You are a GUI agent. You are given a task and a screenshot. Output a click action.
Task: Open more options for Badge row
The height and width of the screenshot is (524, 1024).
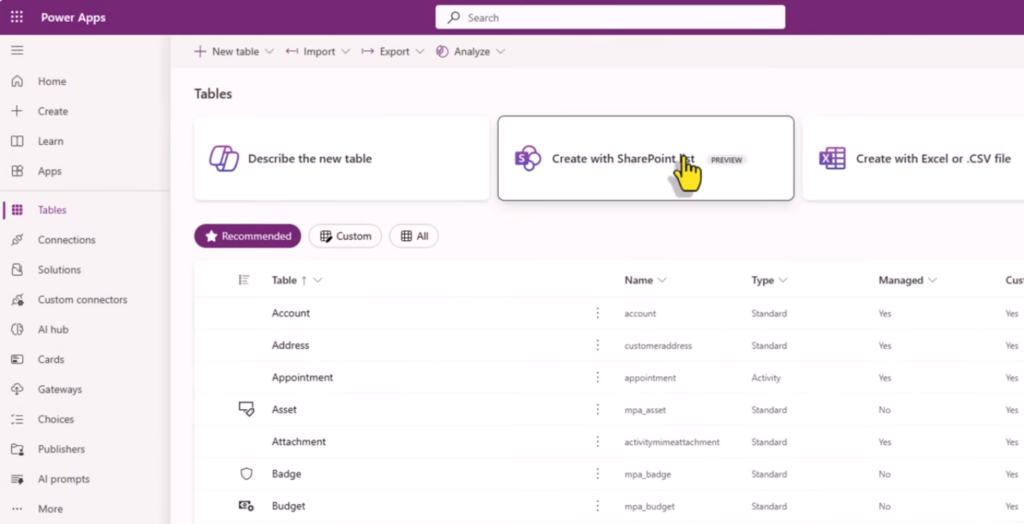tap(598, 474)
